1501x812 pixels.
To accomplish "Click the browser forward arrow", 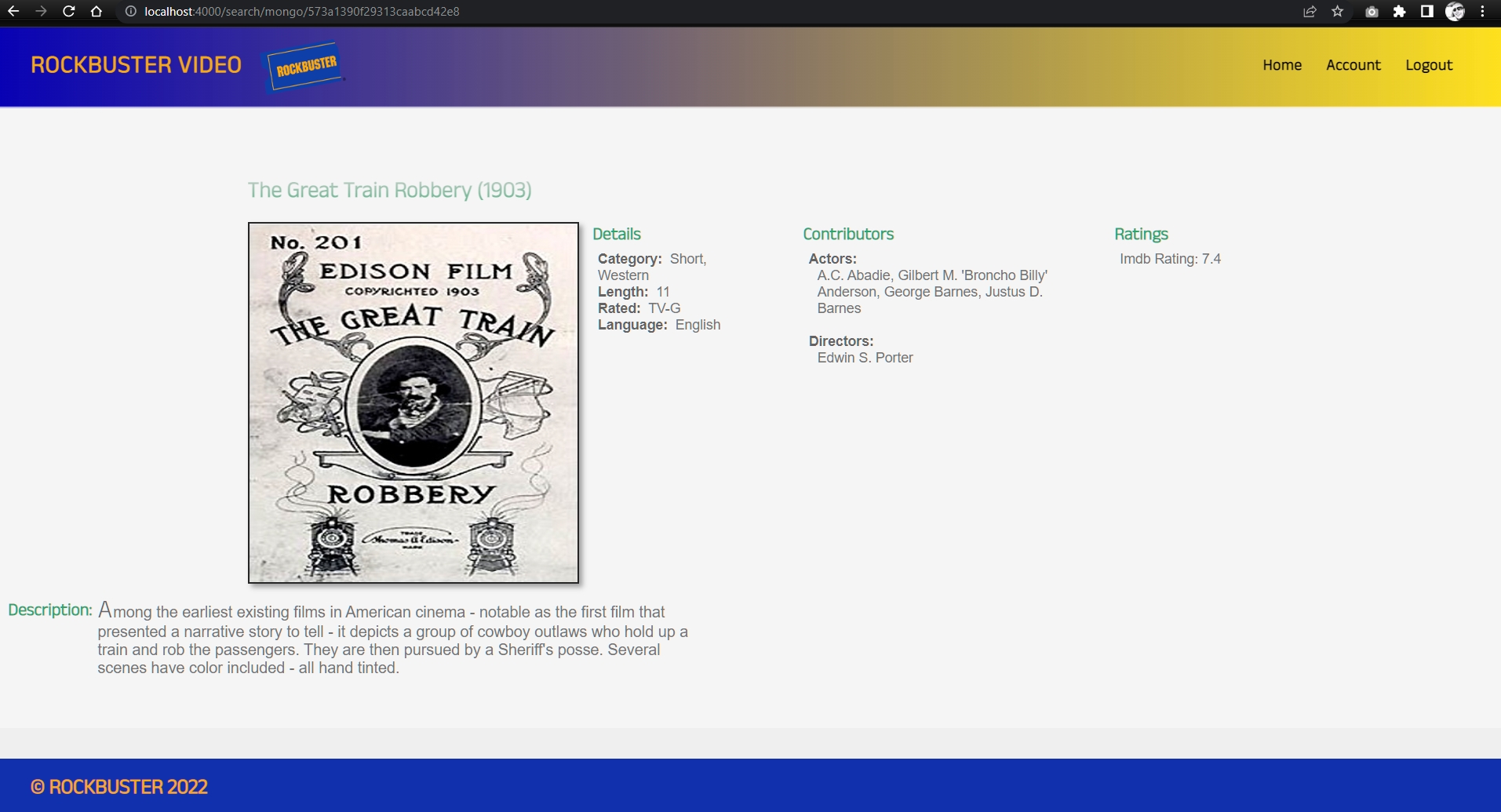I will coord(41,11).
